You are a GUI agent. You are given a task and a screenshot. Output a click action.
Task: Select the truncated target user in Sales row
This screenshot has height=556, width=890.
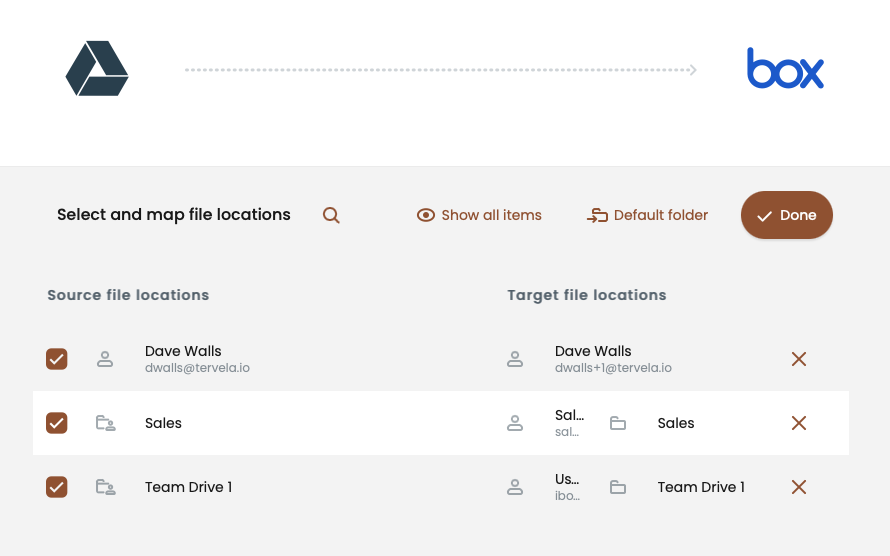tap(567, 423)
